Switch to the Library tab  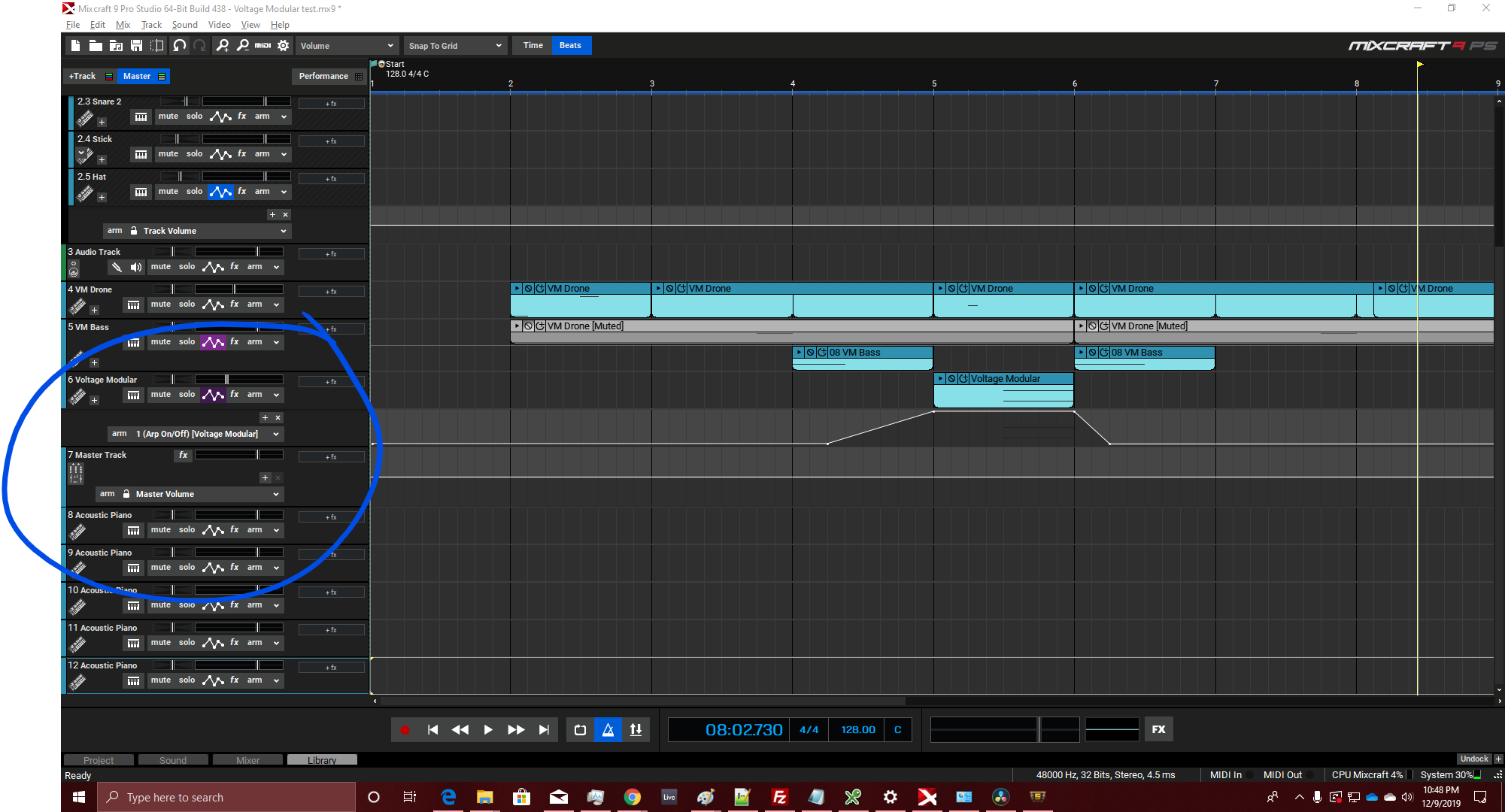(322, 760)
